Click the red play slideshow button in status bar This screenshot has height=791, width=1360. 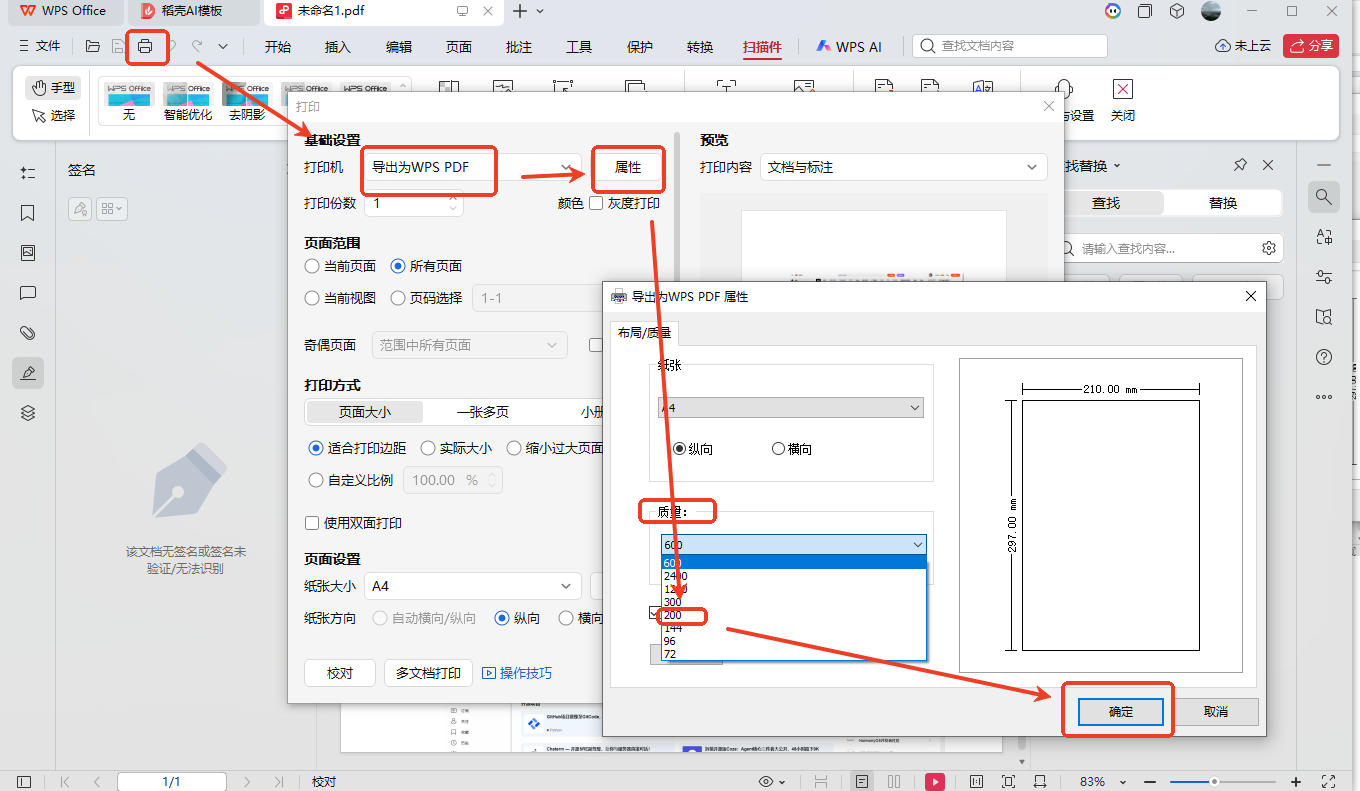coord(935,781)
